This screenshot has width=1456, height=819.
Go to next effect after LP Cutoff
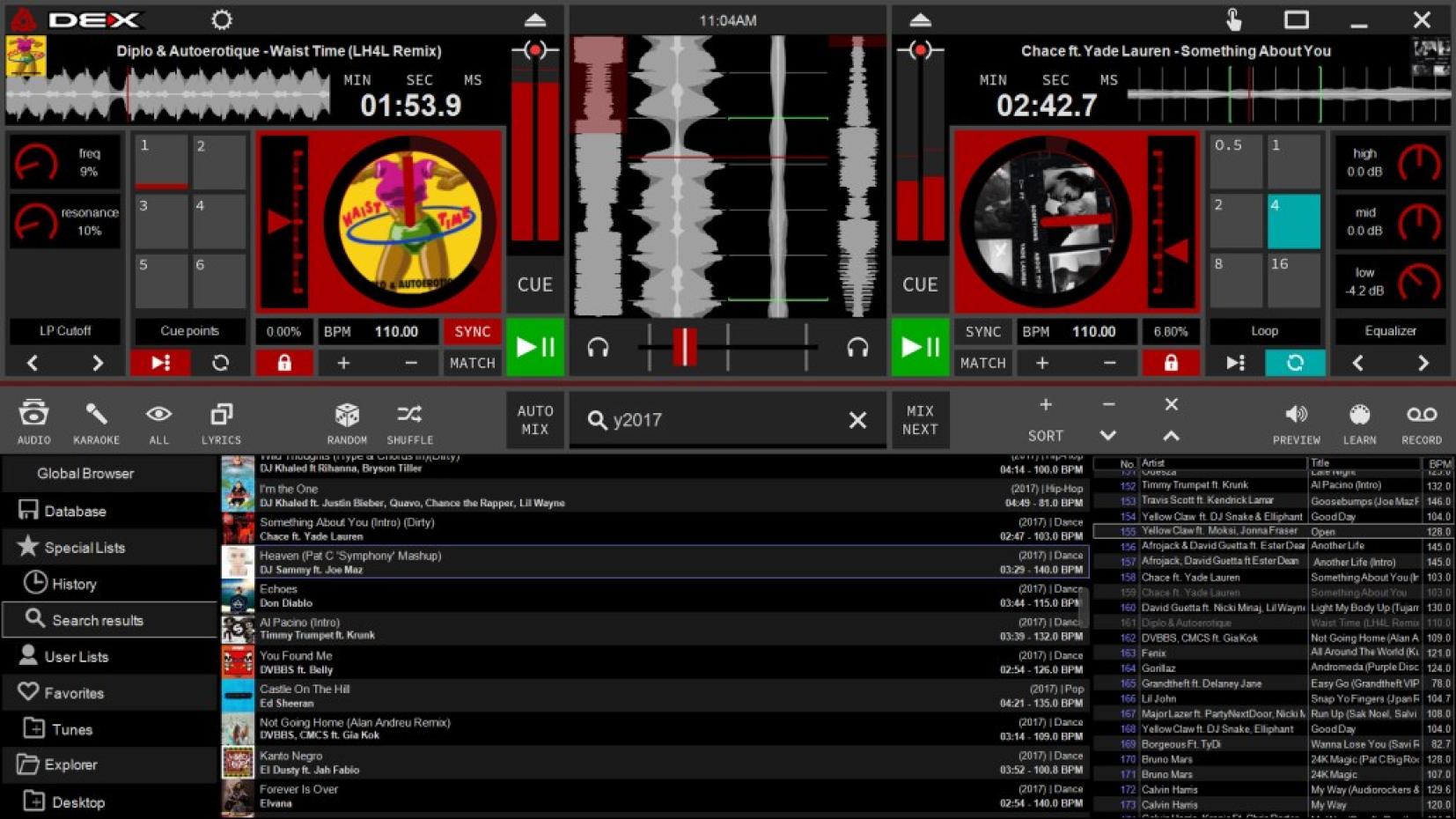pyautogui.click(x=97, y=363)
